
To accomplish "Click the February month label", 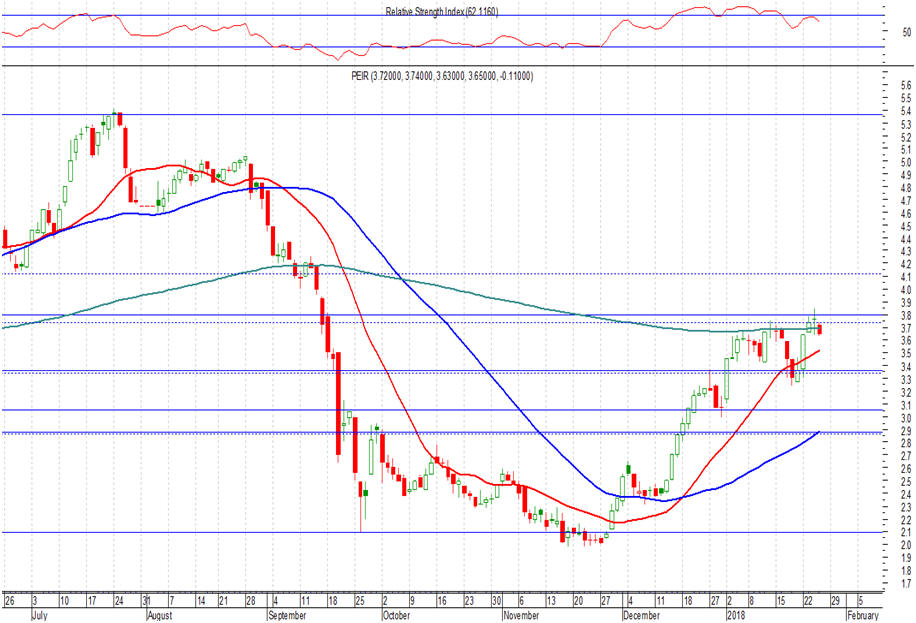I will point(866,615).
